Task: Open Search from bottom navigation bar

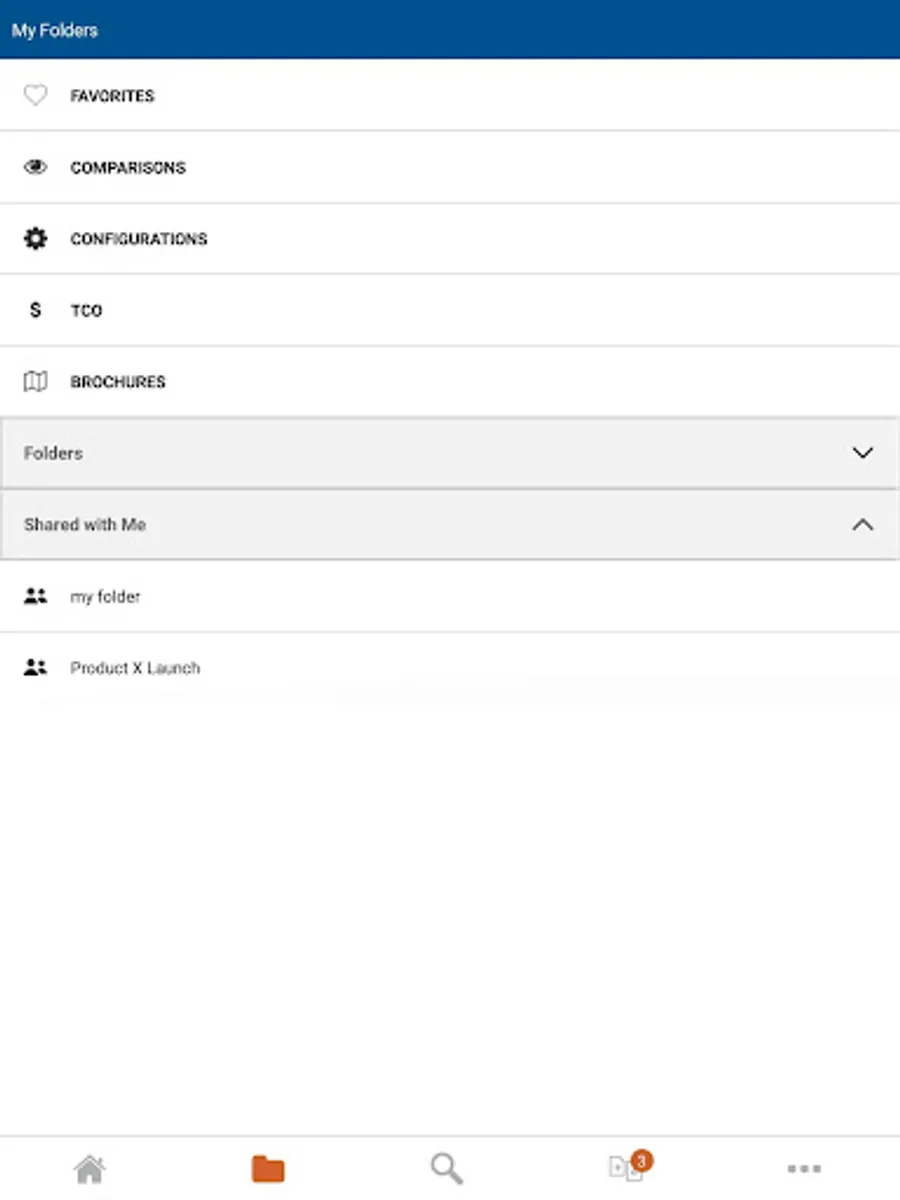Action: (x=446, y=1168)
